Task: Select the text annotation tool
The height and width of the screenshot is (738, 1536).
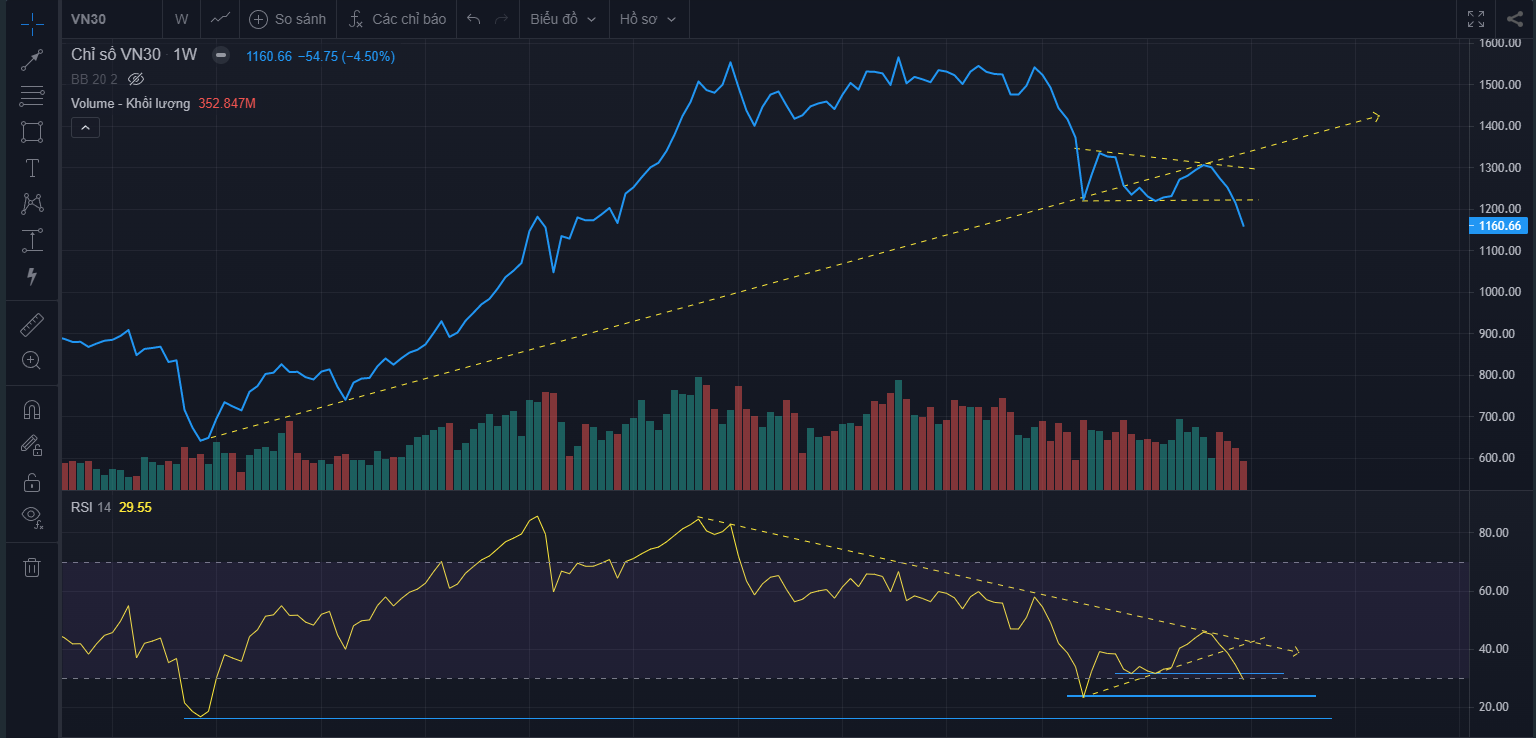Action: 32,168
